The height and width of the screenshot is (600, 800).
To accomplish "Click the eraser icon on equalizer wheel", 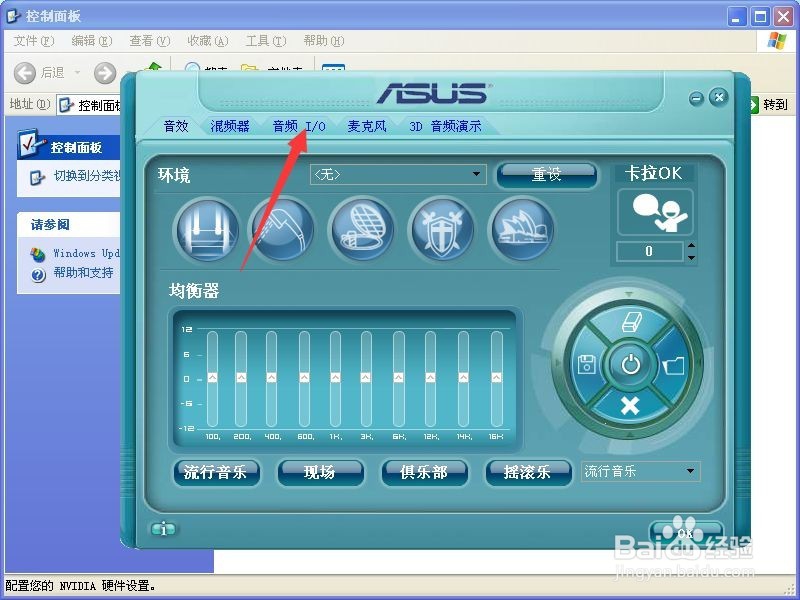I will (x=631, y=322).
